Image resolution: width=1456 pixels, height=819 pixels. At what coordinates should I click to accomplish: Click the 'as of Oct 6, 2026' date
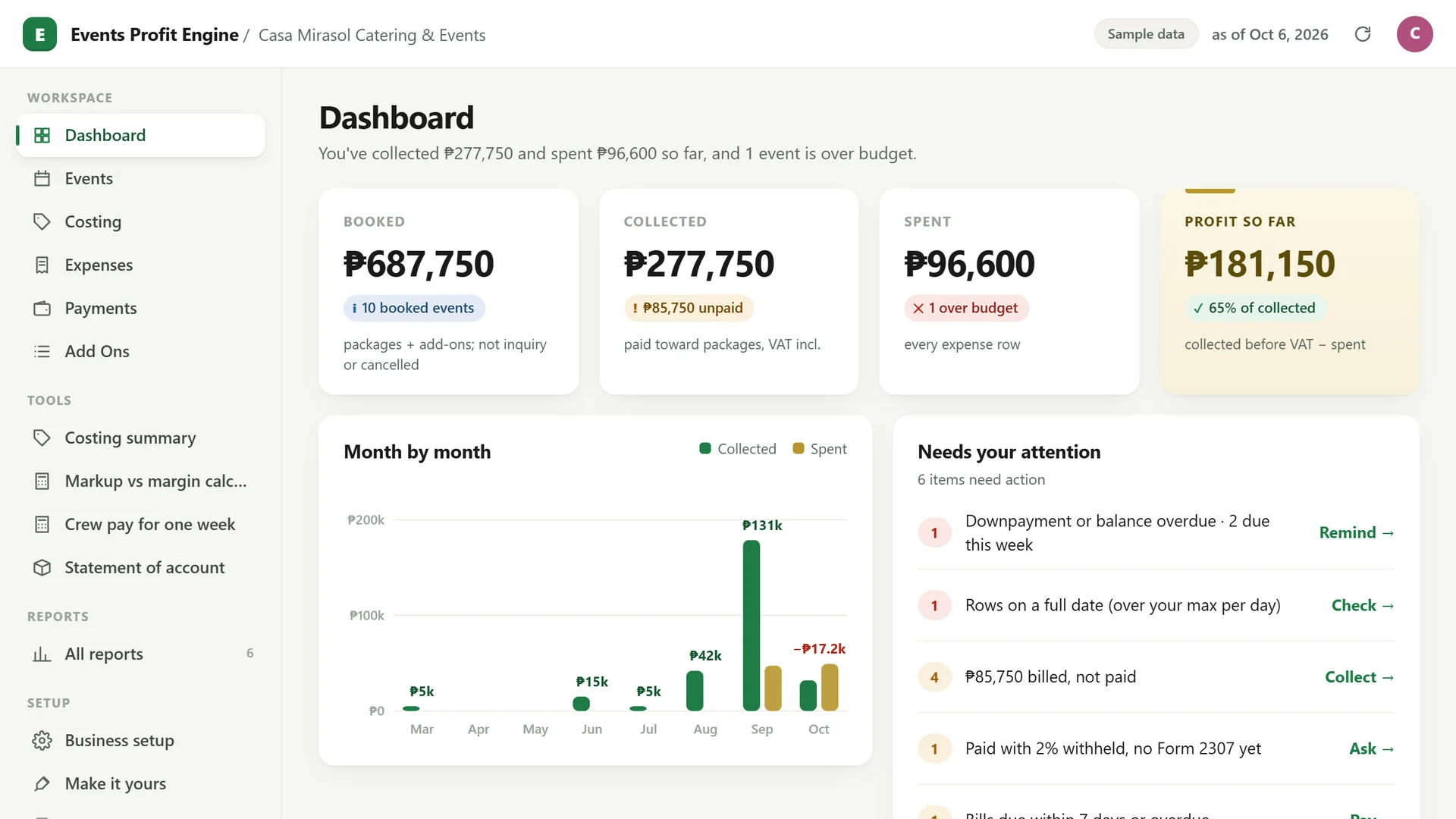click(x=1269, y=34)
